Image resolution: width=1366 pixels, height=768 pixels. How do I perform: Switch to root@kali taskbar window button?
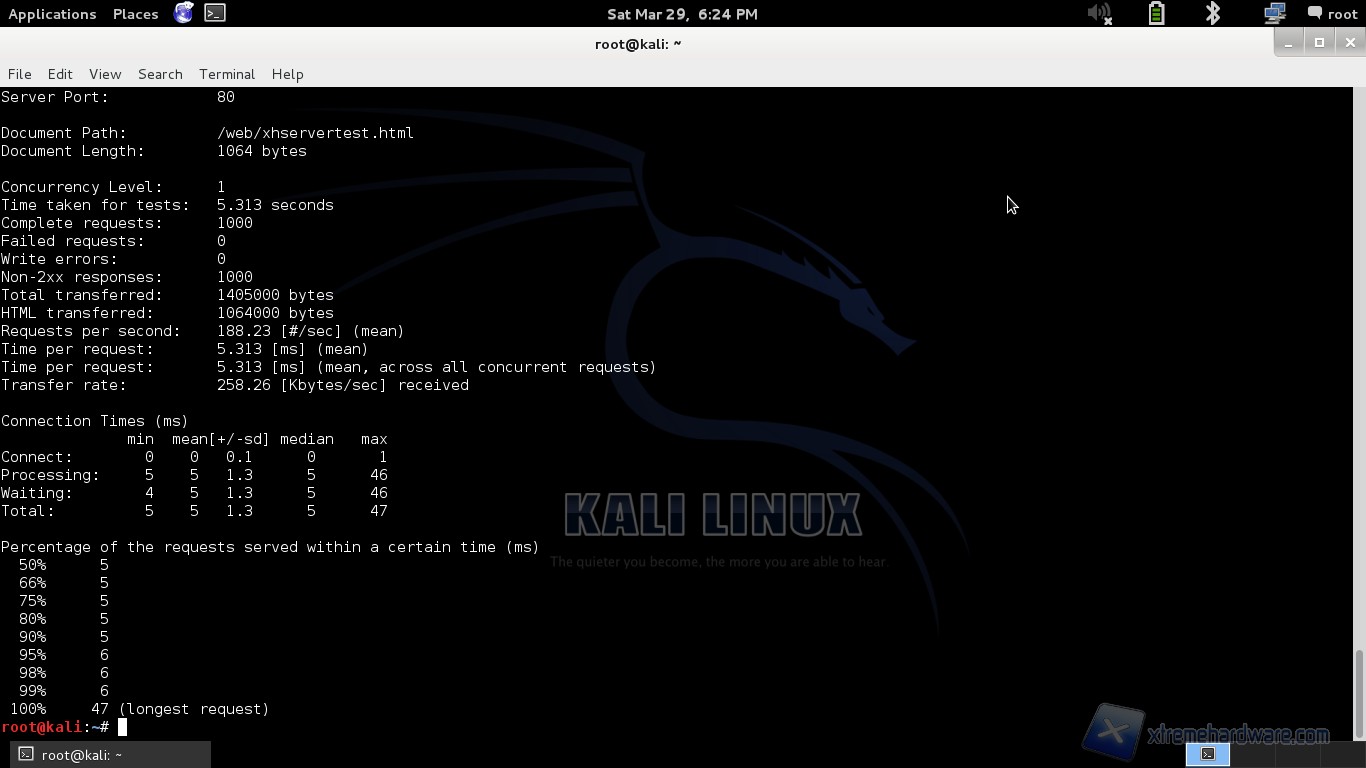point(110,754)
